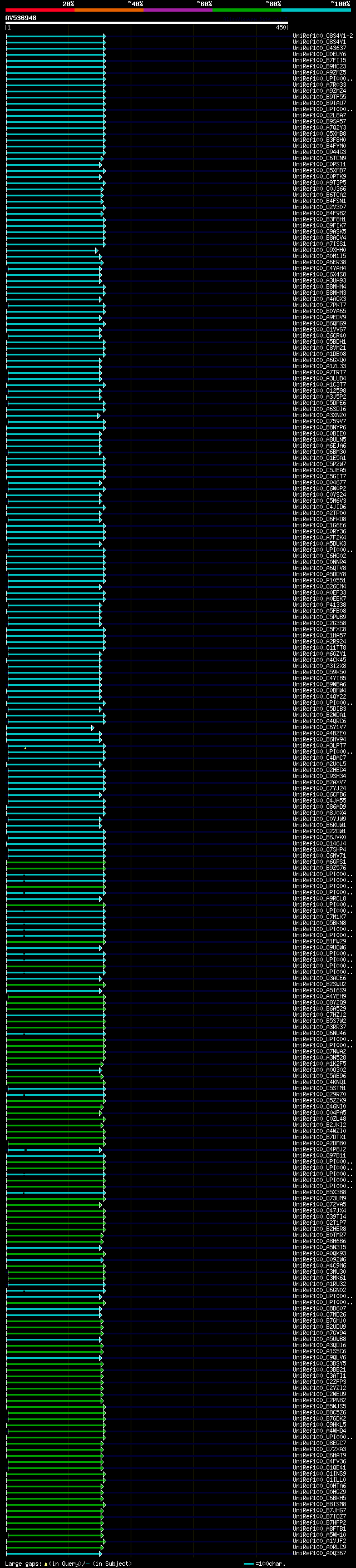356x1568 pixels.
Task: Select label UniRef100_B6HV94
Action: point(319,740)
